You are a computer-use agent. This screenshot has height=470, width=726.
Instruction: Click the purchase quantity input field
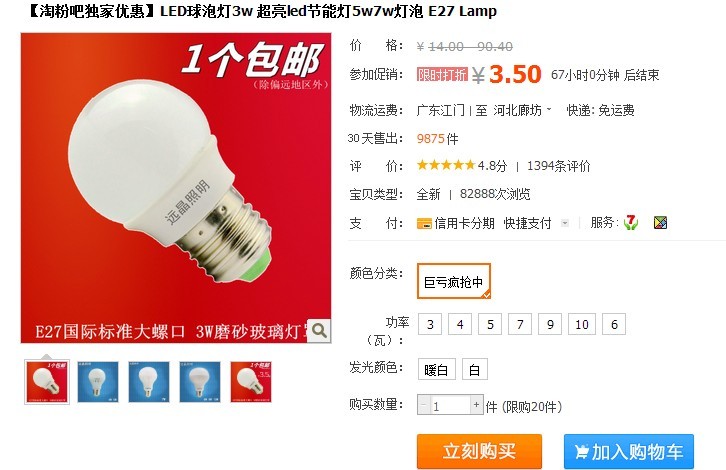tap(451, 405)
